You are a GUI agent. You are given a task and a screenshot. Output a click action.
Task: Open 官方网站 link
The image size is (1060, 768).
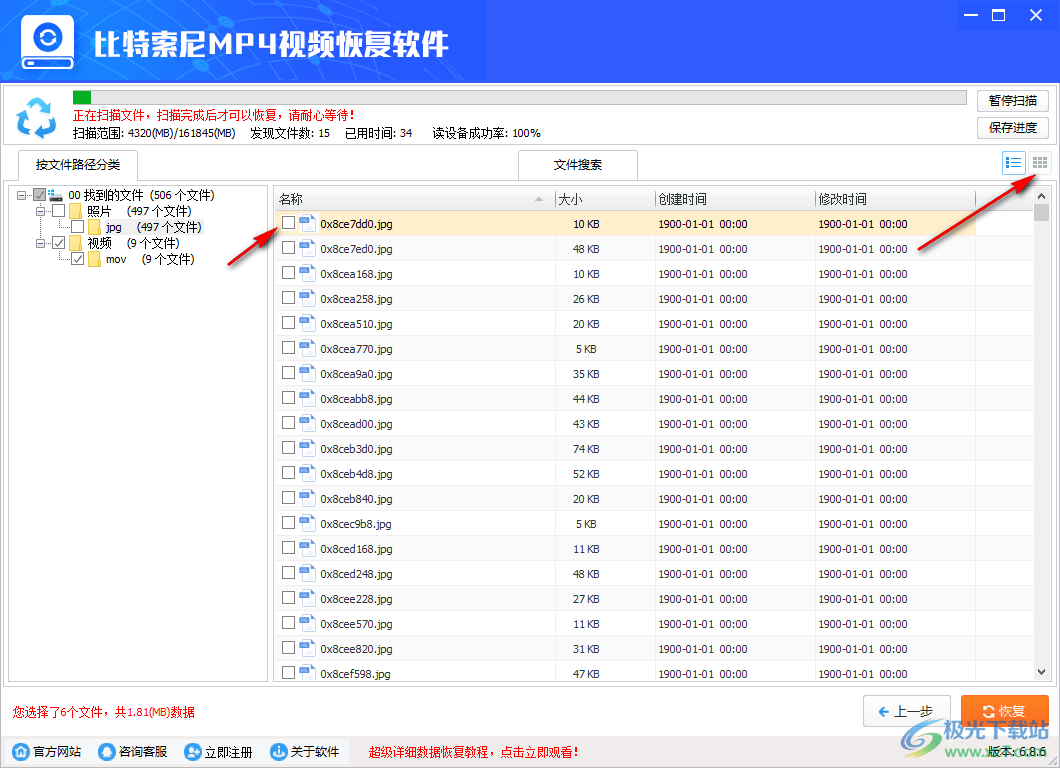click(x=47, y=752)
